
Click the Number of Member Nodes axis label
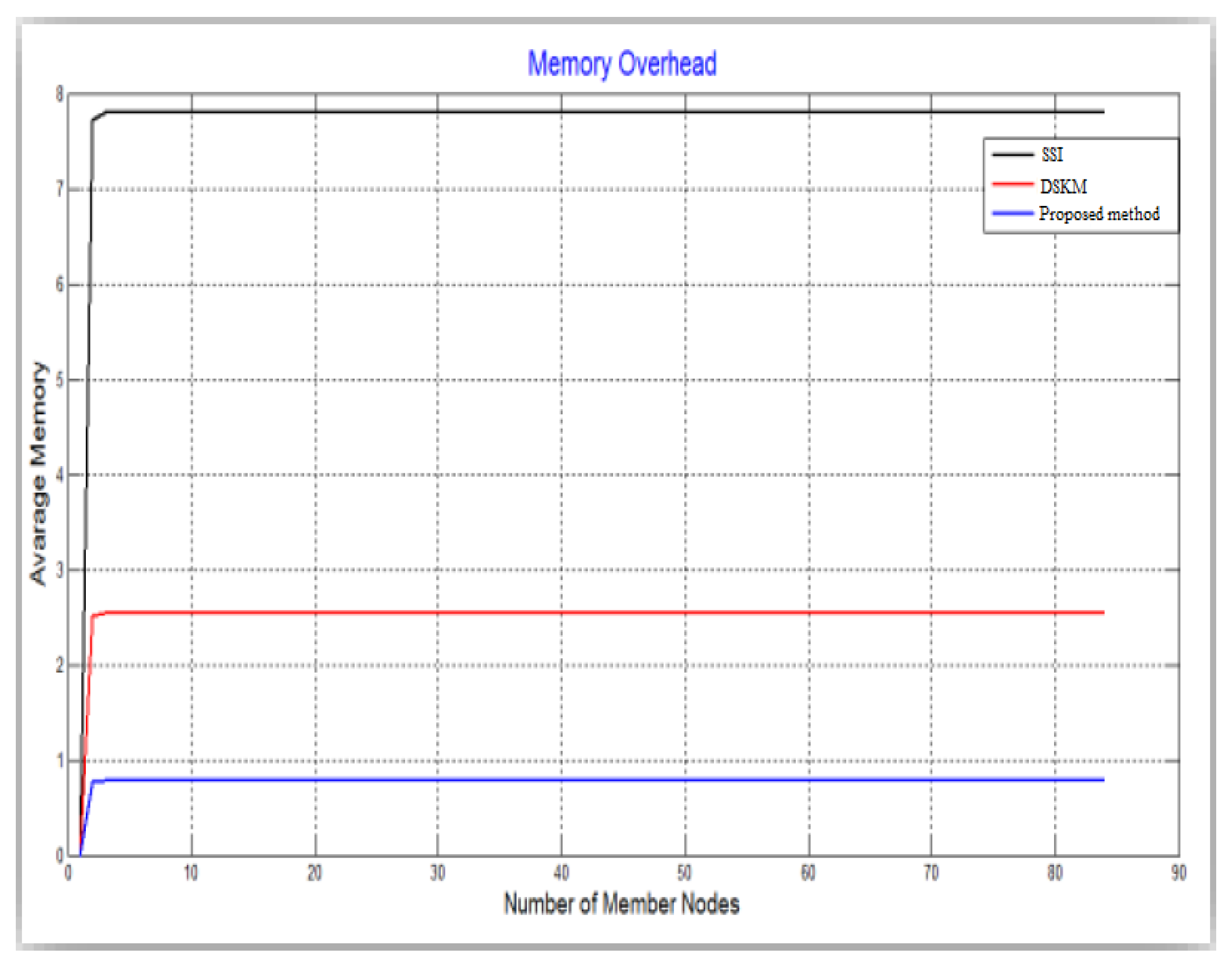pos(621,904)
